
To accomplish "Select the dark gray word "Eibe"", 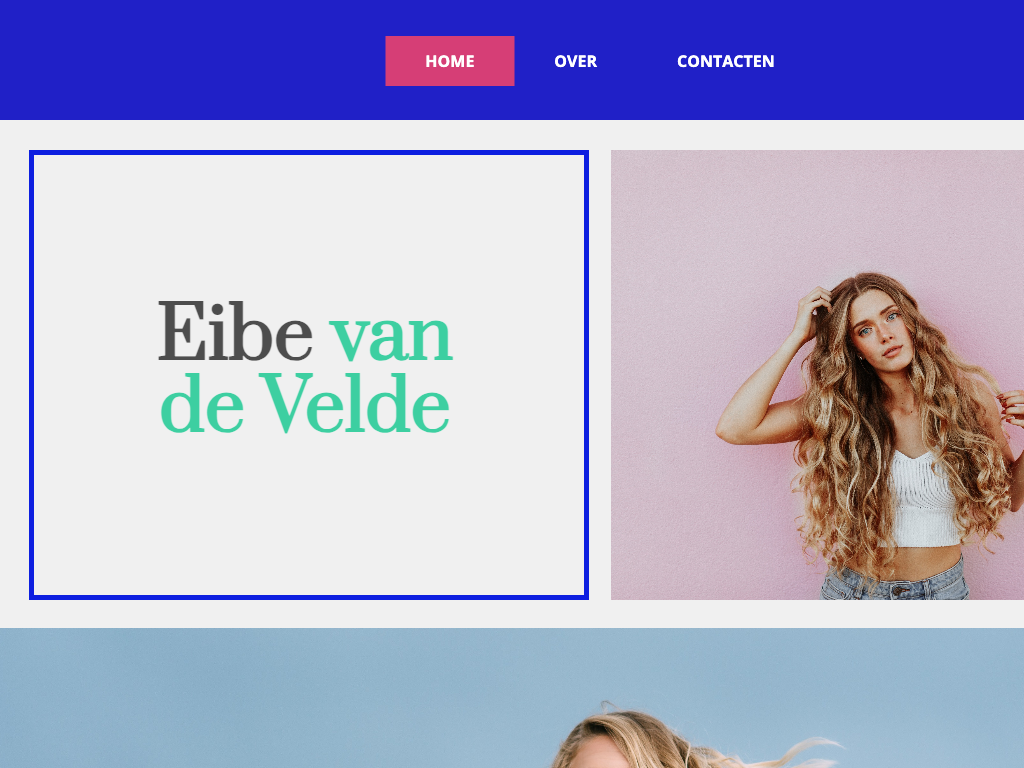I will (x=235, y=331).
